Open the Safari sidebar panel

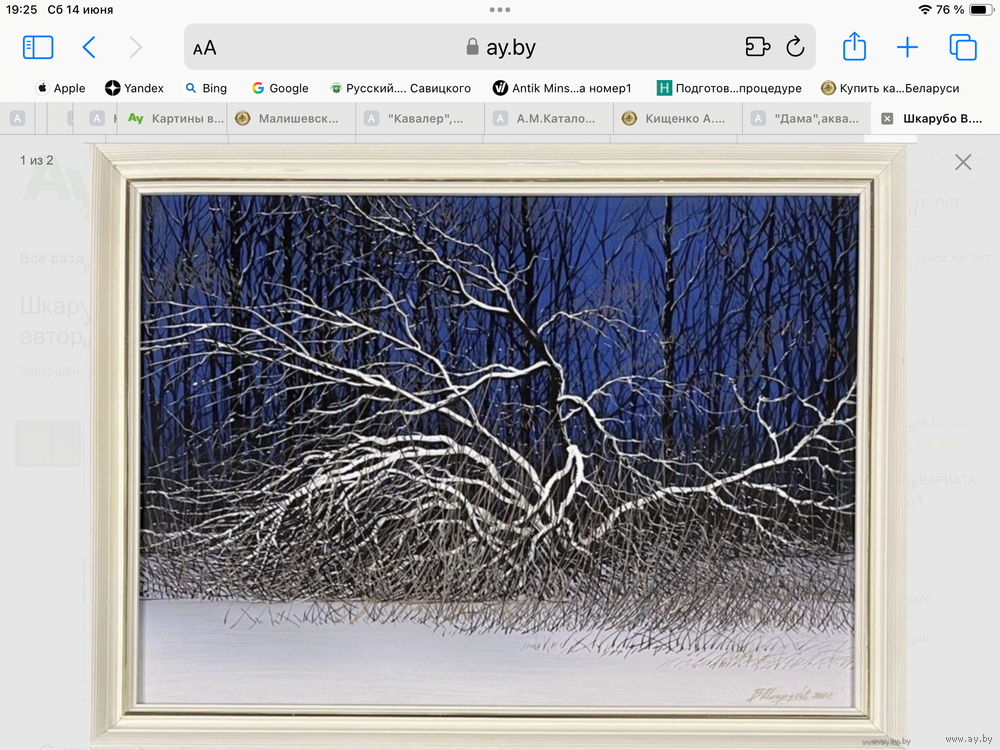pos(38,47)
